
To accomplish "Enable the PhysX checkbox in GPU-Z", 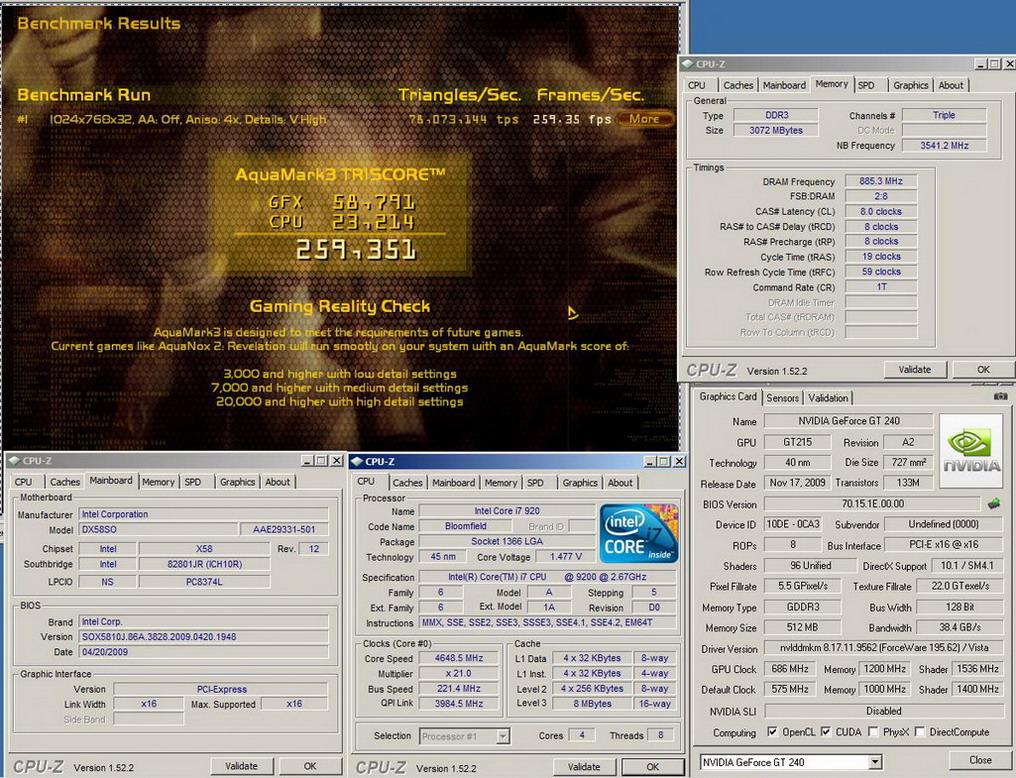I will (x=873, y=731).
